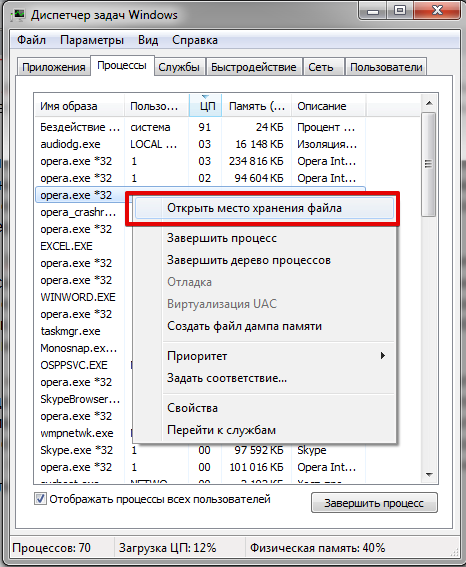
Task: Click the система user cell
Action: (150, 127)
